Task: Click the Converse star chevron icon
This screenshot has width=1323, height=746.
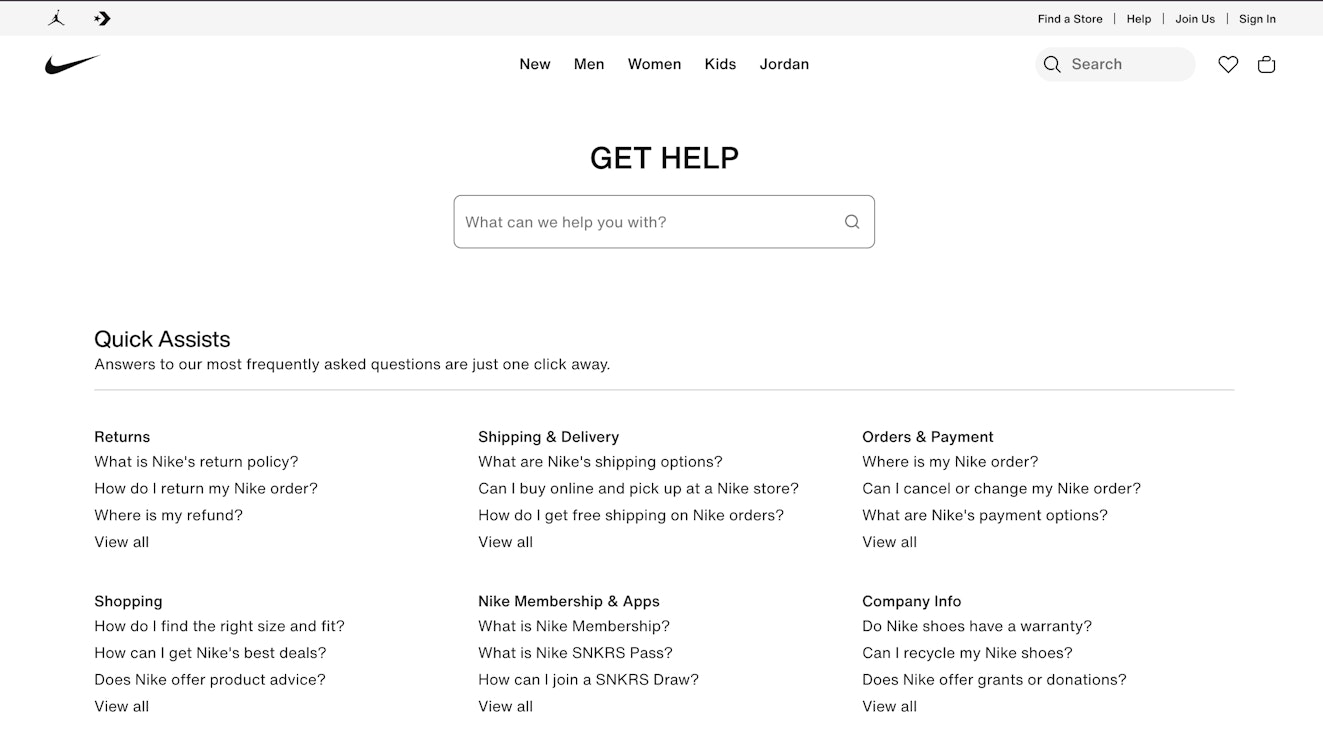Action: 102,19
